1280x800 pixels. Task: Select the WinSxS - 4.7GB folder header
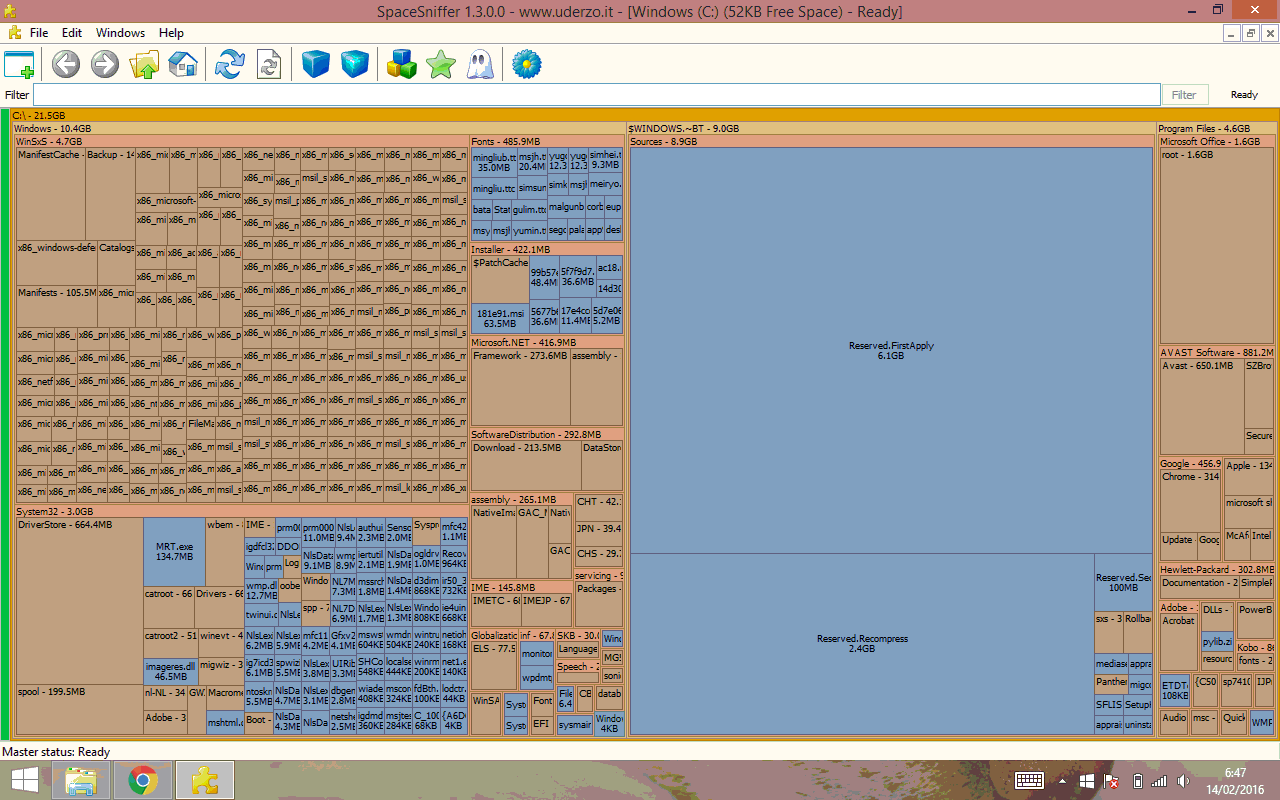241,142
